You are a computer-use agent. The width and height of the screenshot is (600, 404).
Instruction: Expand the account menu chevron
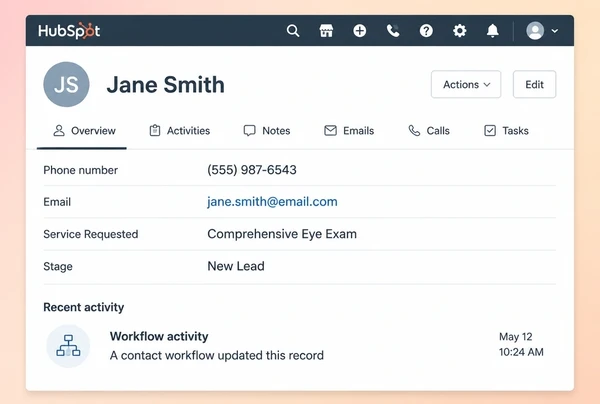(x=554, y=31)
